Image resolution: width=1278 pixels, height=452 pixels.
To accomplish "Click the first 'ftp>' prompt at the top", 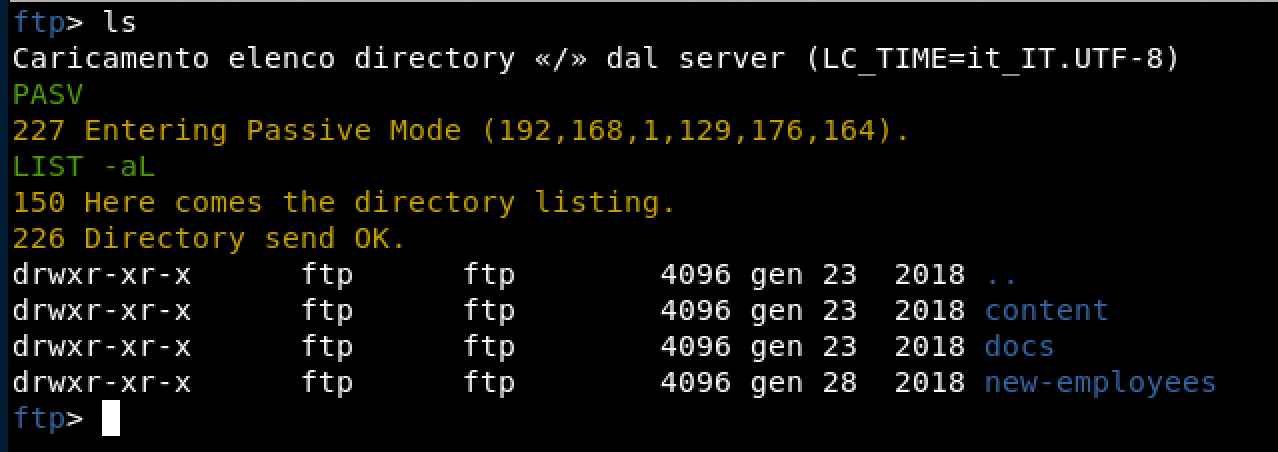I will click(48, 22).
